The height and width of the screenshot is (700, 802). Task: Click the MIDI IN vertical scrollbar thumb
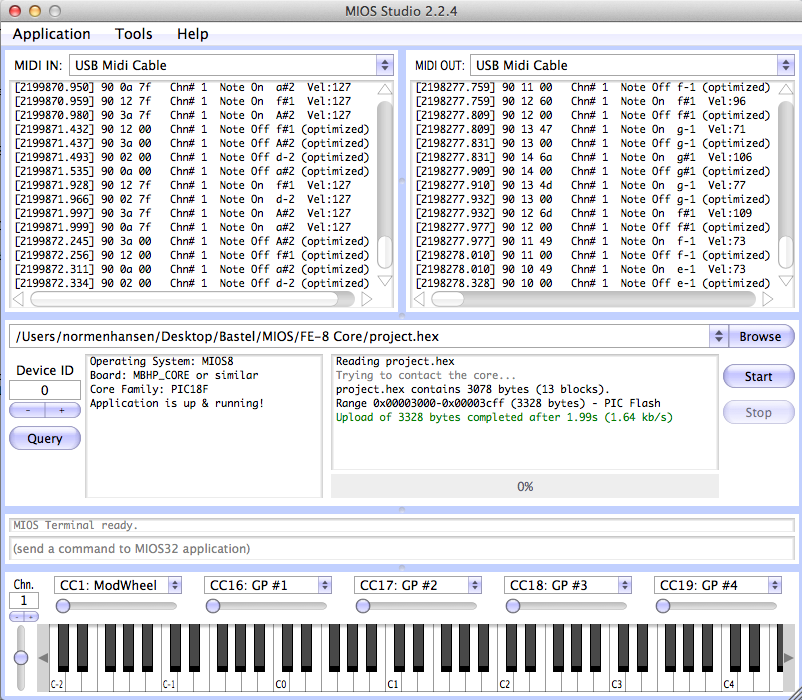(x=385, y=252)
